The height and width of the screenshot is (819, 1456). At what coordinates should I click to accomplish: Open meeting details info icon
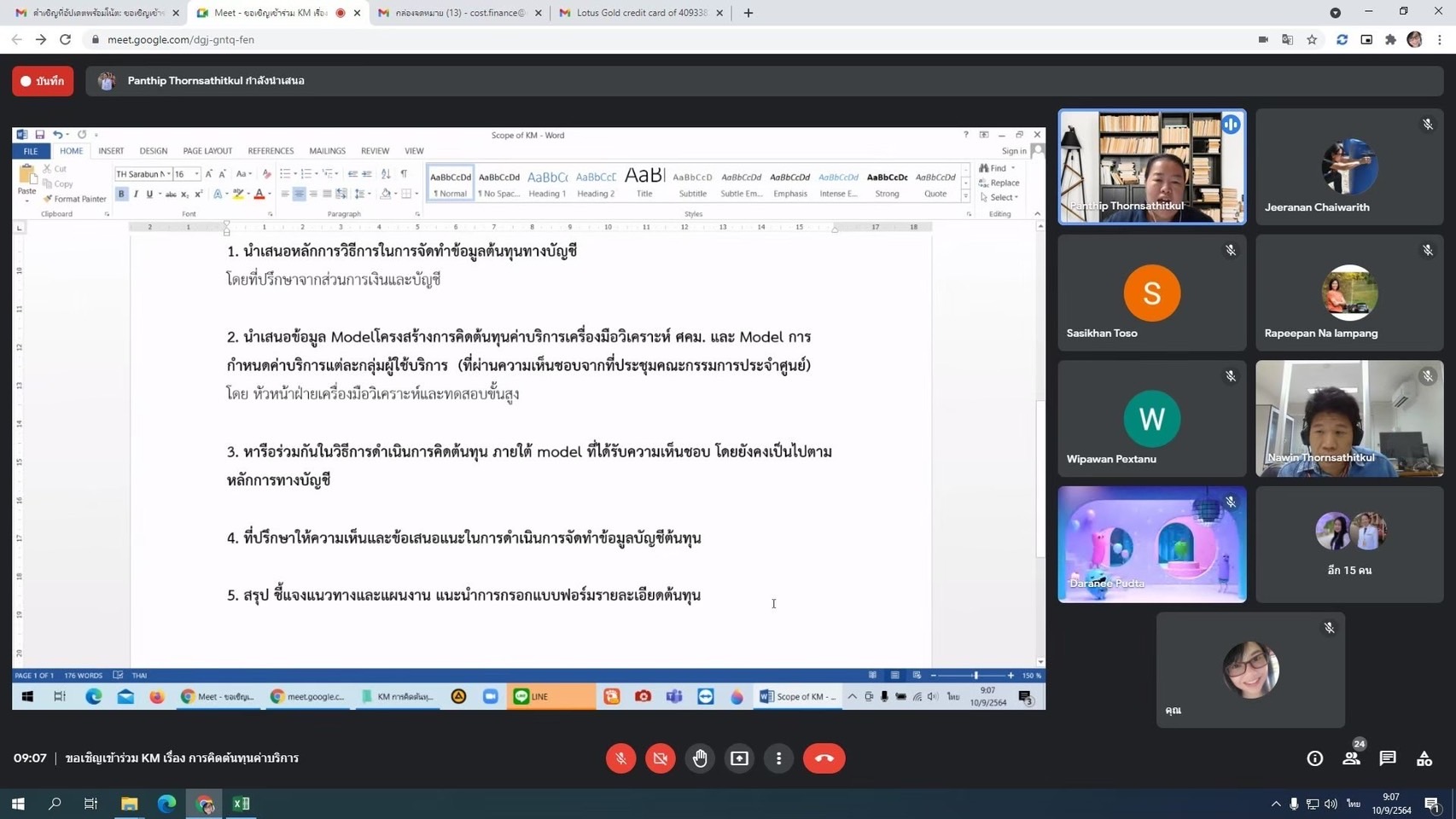[x=1314, y=758]
